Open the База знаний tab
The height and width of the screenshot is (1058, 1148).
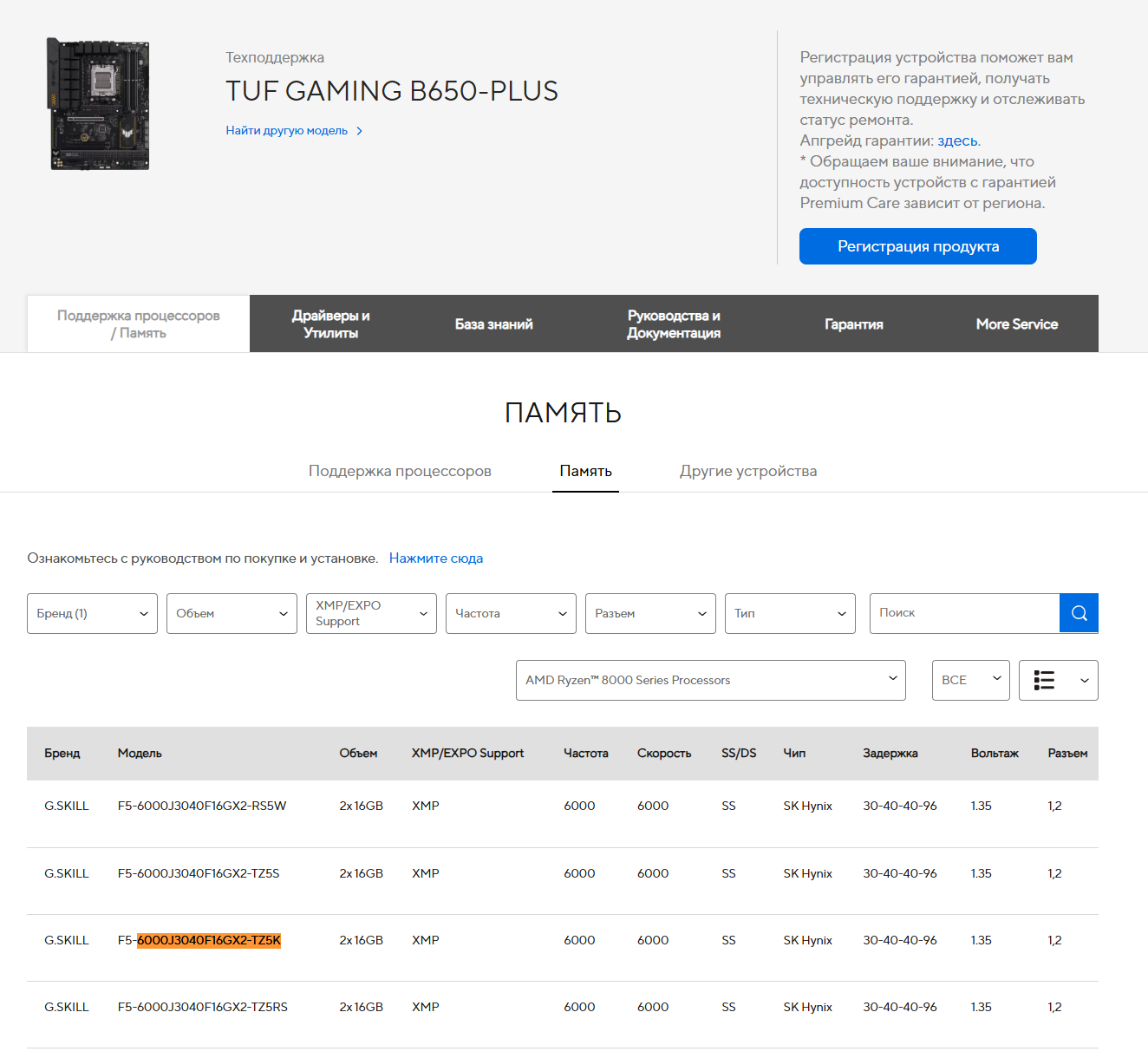493,323
